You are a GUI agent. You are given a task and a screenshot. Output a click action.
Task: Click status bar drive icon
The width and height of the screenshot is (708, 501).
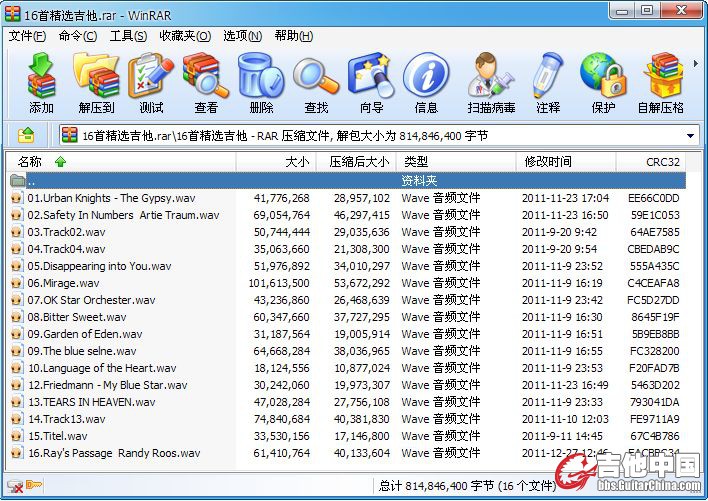point(15,486)
